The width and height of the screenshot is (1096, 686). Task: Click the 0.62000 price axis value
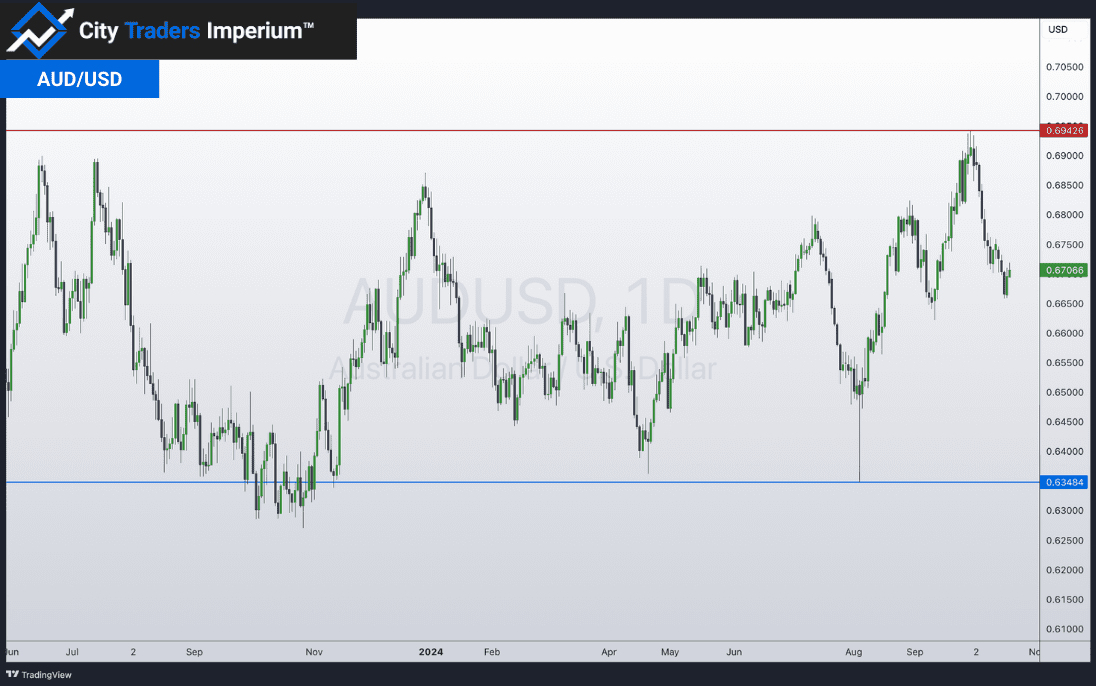pyautogui.click(x=1065, y=570)
